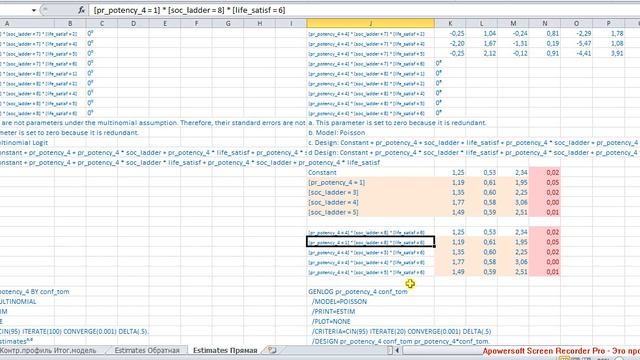Click the cell with value -5,47
This screenshot has width=640, height=360.
pos(576,43)
